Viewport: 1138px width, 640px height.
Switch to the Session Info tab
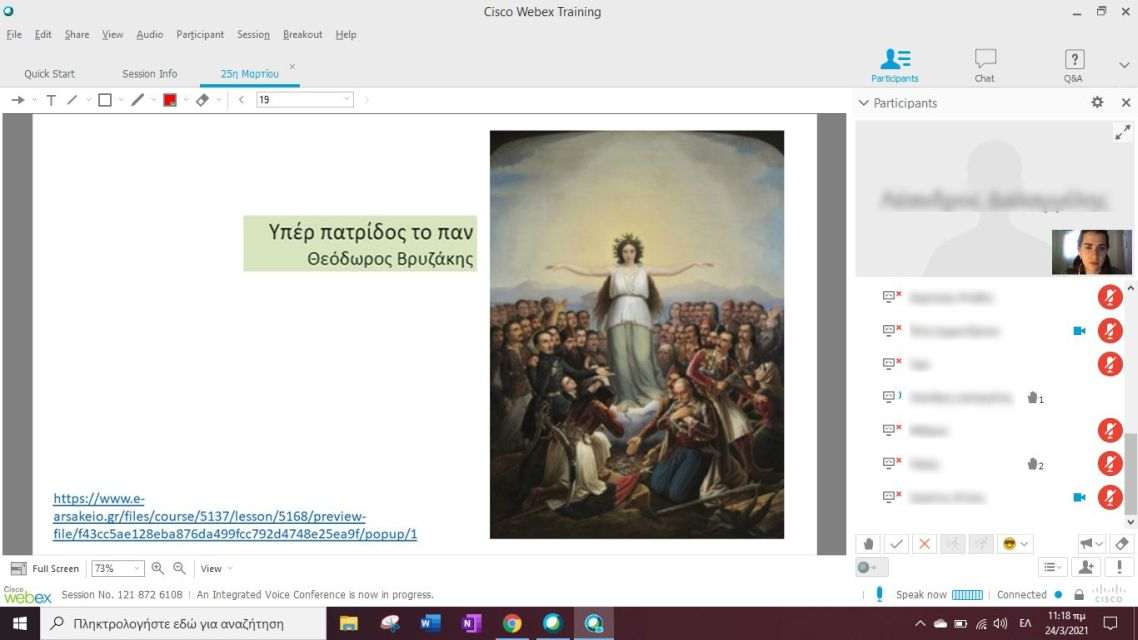click(149, 73)
